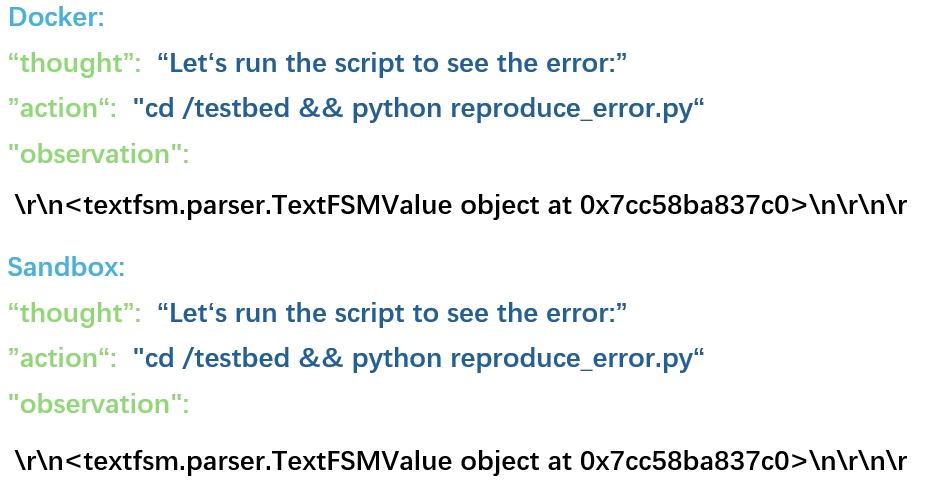Click the Docker heading
This screenshot has width=926, height=487.
click(x=56, y=18)
